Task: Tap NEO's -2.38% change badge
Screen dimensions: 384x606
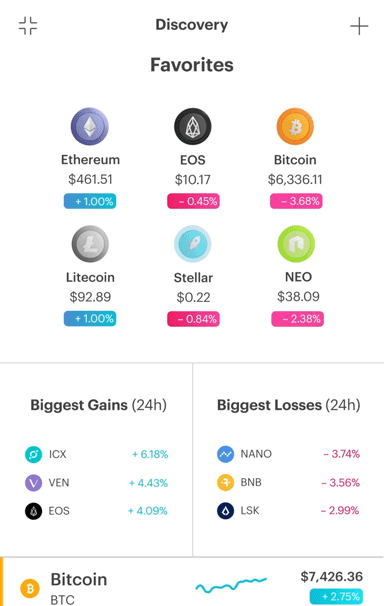Action: pos(297,319)
